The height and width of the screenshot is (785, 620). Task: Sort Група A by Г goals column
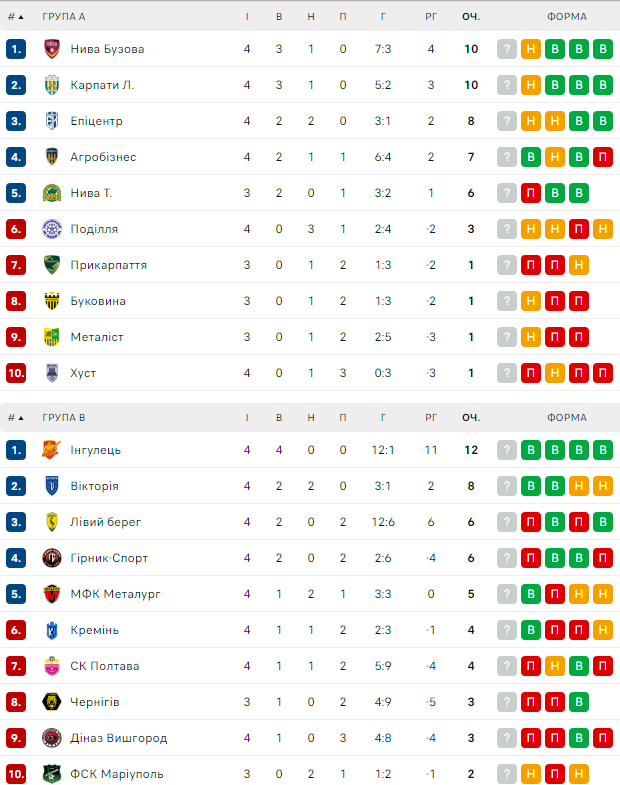(384, 17)
